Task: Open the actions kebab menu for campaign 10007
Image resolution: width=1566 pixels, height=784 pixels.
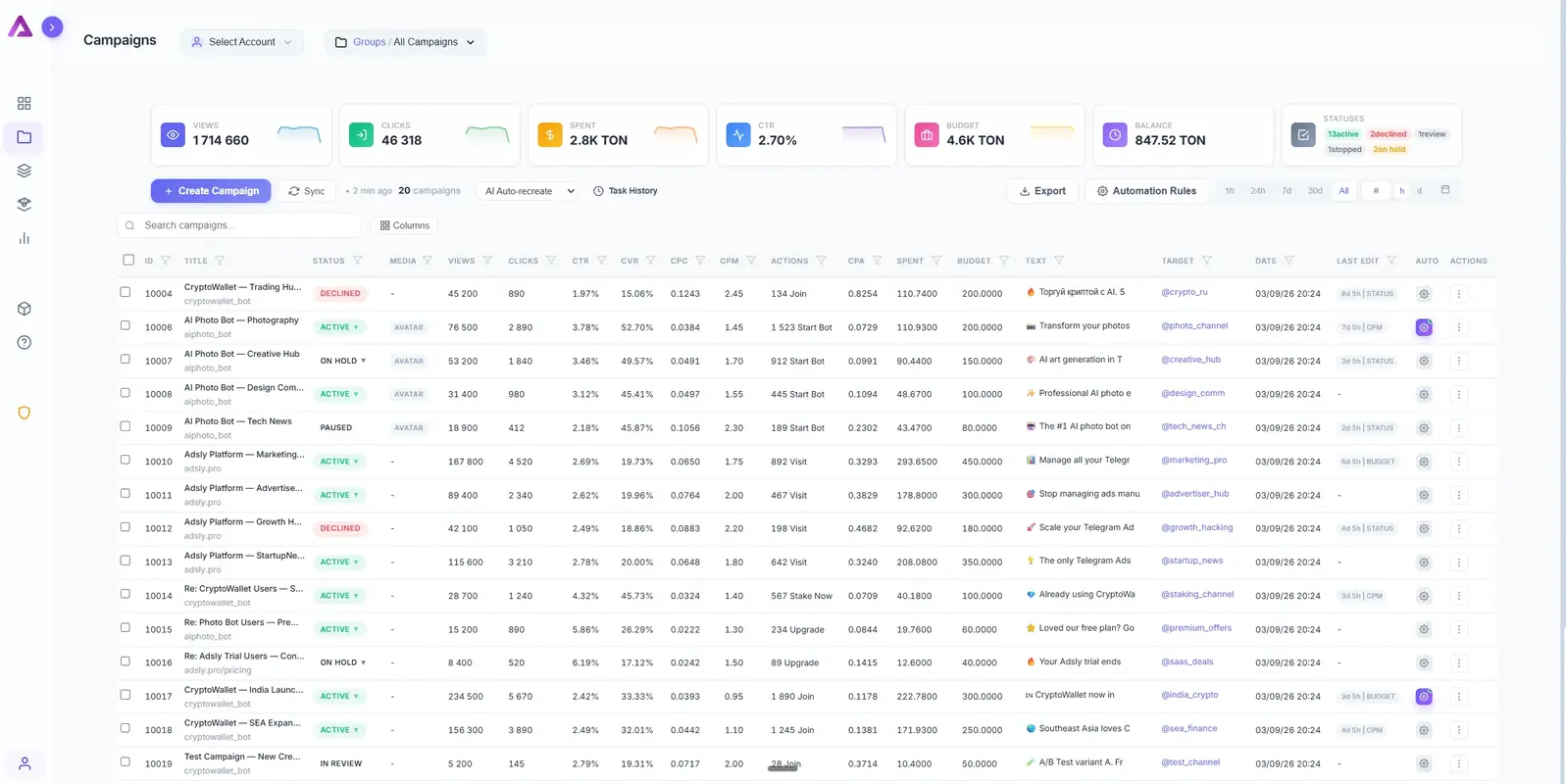Action: (x=1458, y=361)
